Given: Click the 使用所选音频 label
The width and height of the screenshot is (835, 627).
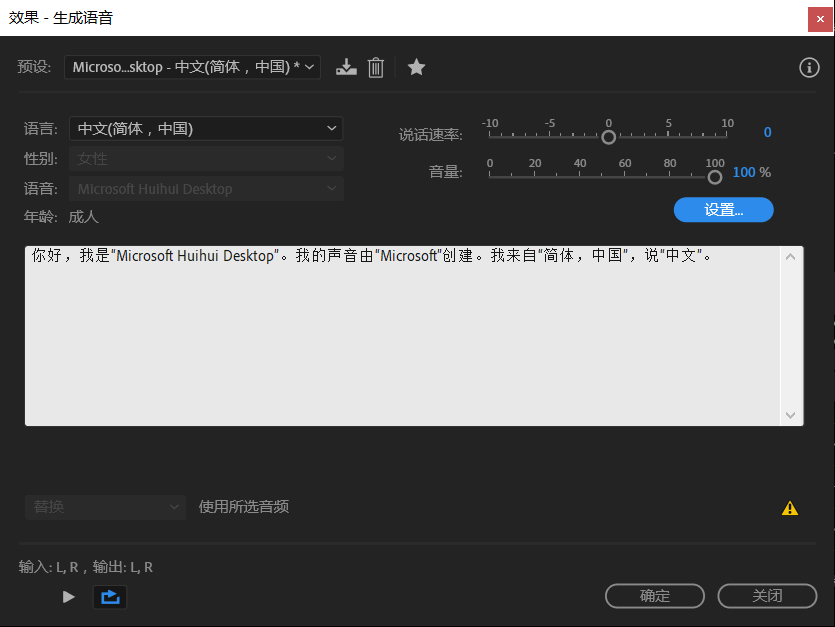Looking at the screenshot, I should click(244, 507).
